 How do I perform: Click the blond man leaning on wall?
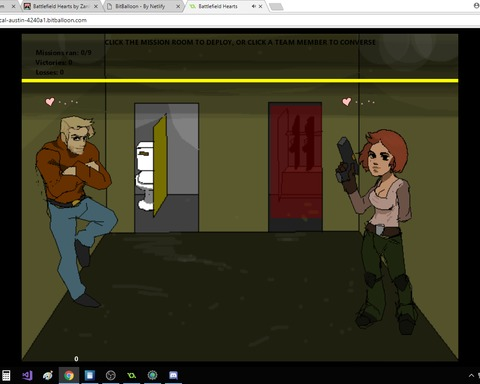(x=75, y=210)
